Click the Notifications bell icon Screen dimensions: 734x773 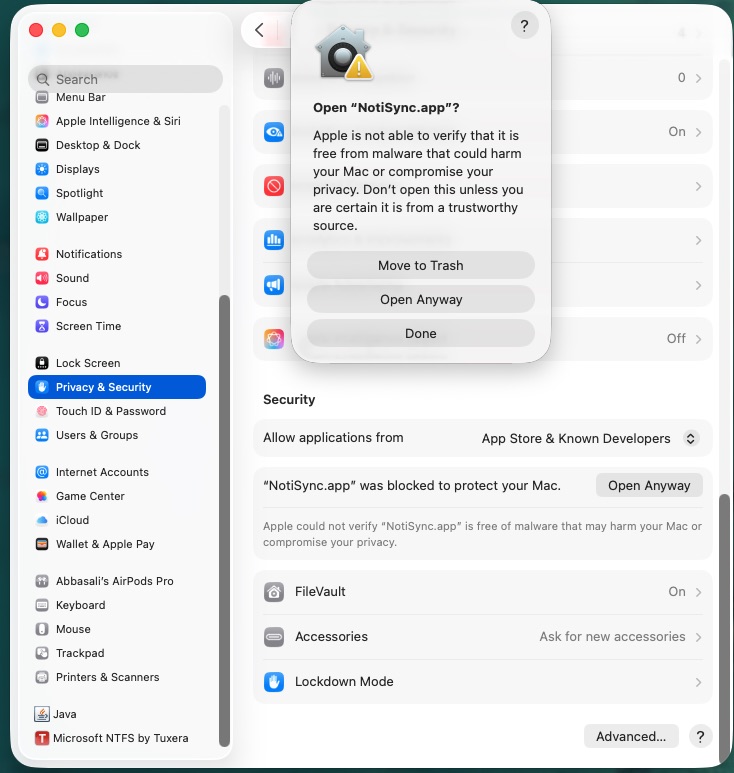(42, 254)
